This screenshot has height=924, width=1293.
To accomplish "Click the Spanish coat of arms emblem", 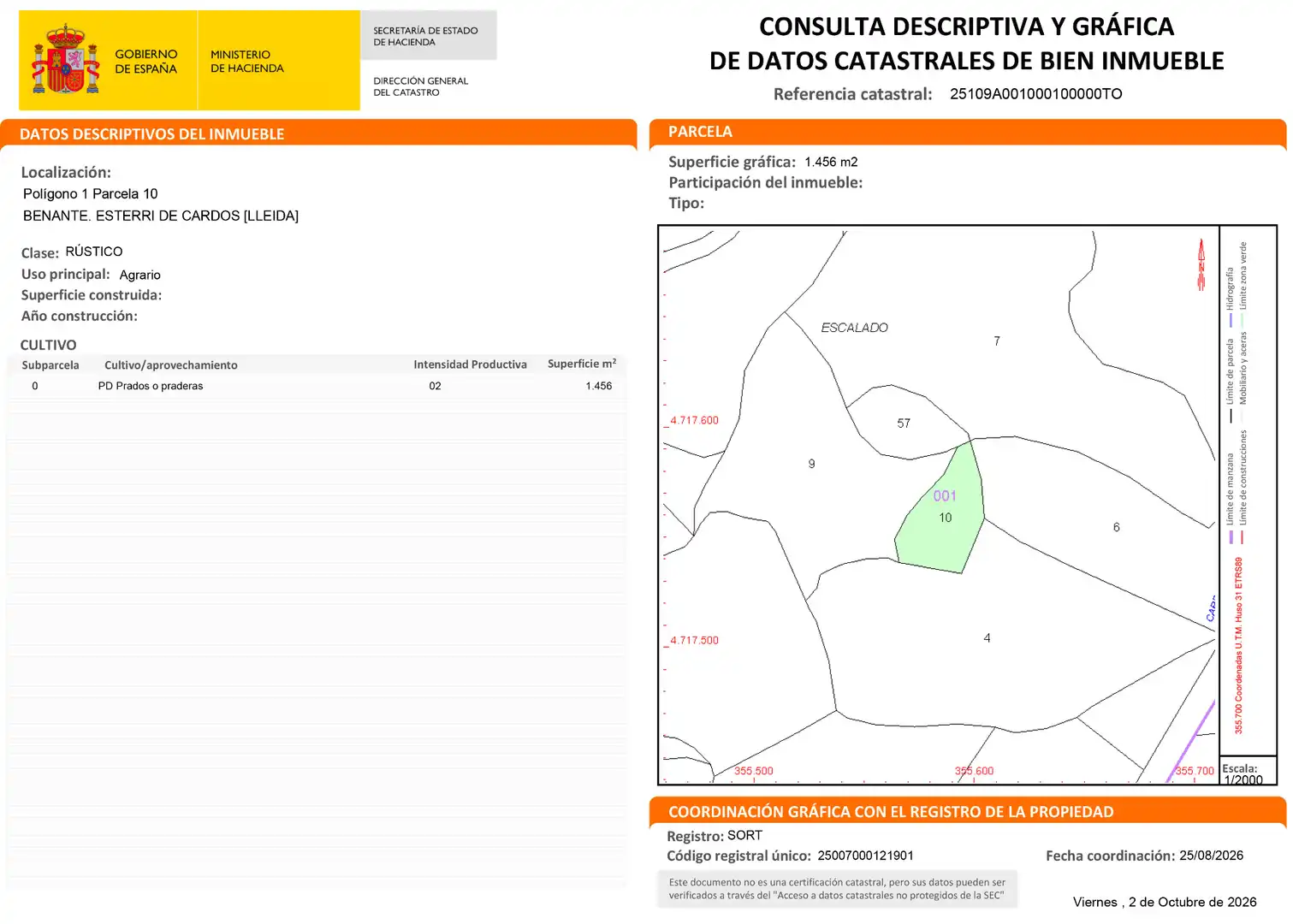I will [66, 60].
